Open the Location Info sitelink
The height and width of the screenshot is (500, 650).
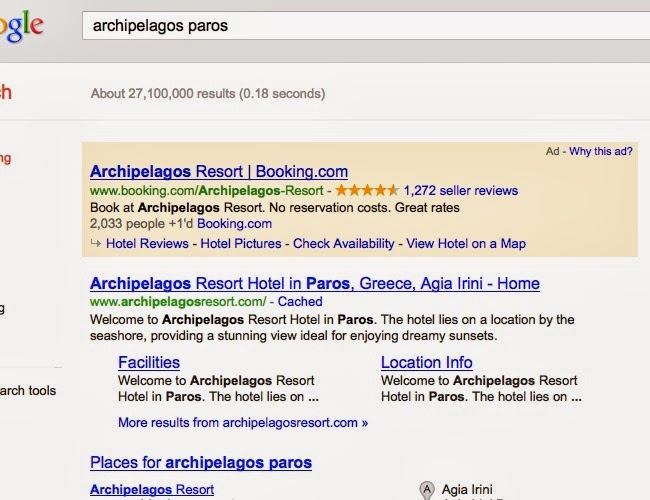427,363
